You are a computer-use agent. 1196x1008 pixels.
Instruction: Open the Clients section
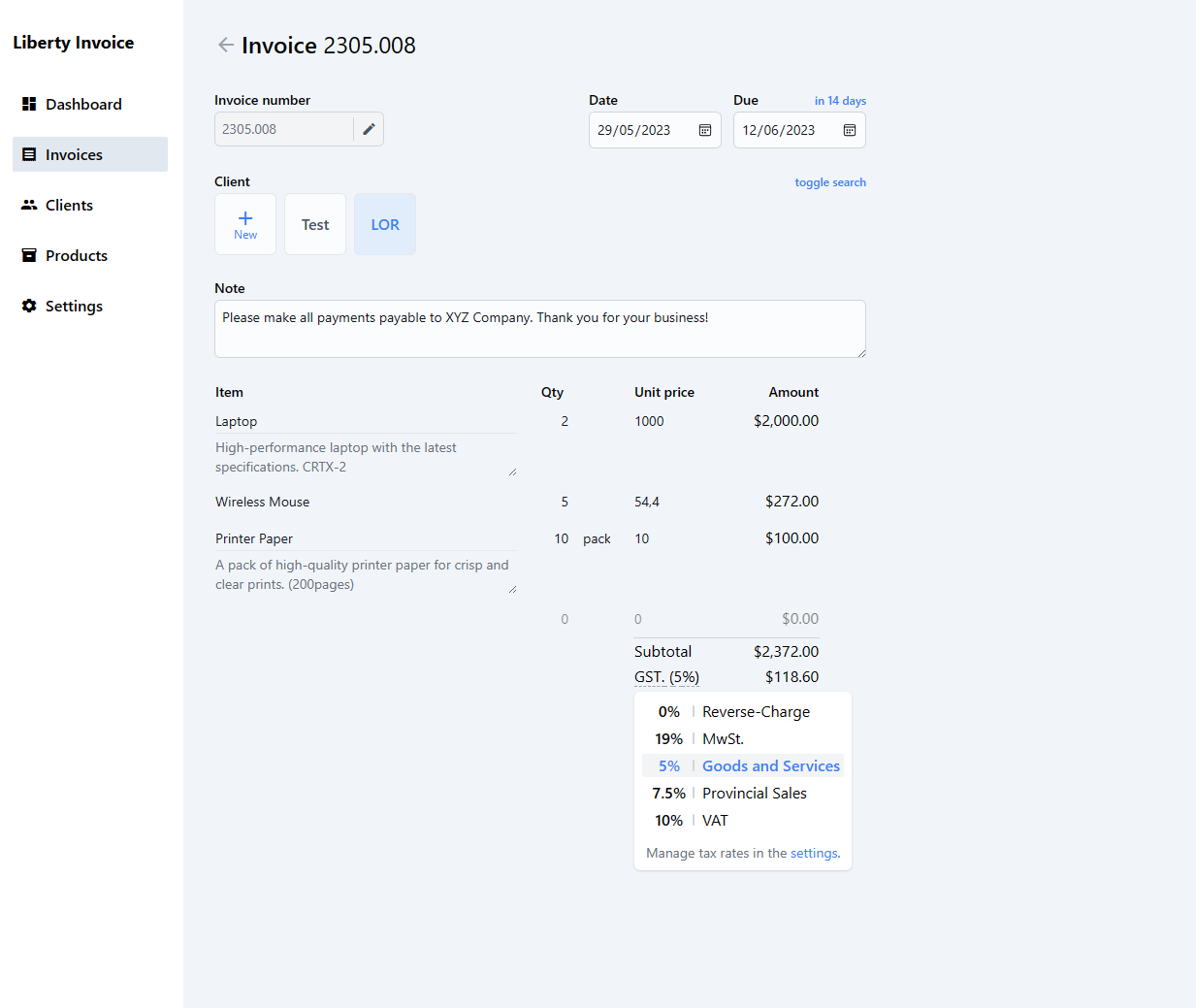68,205
